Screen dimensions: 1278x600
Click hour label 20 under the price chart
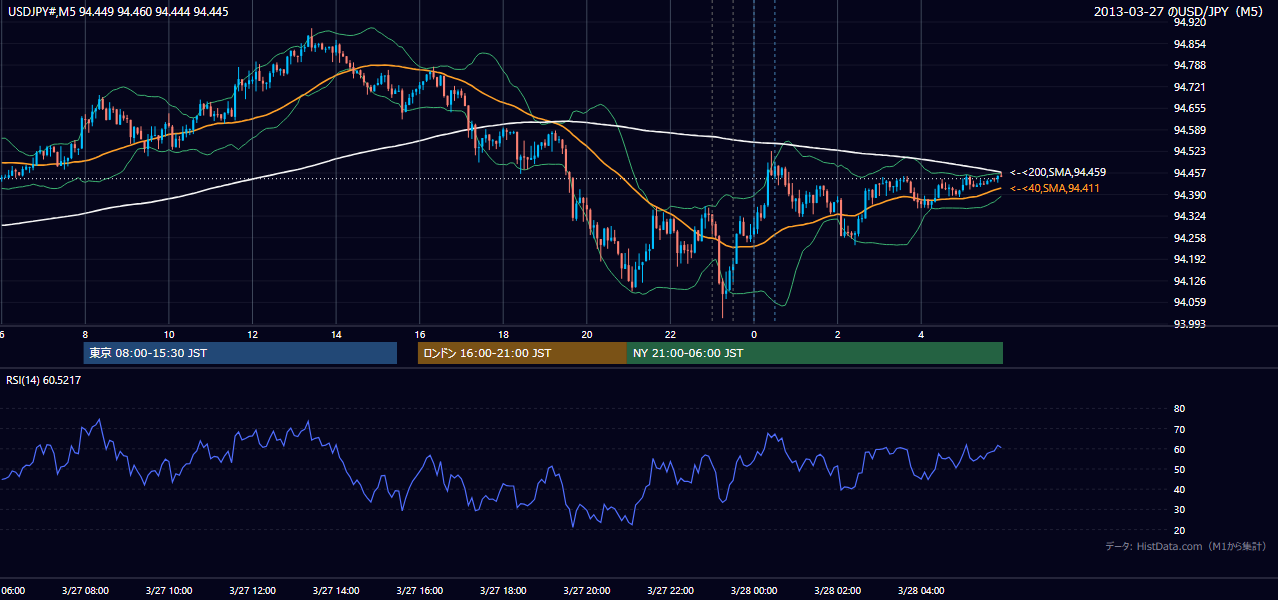tap(587, 334)
